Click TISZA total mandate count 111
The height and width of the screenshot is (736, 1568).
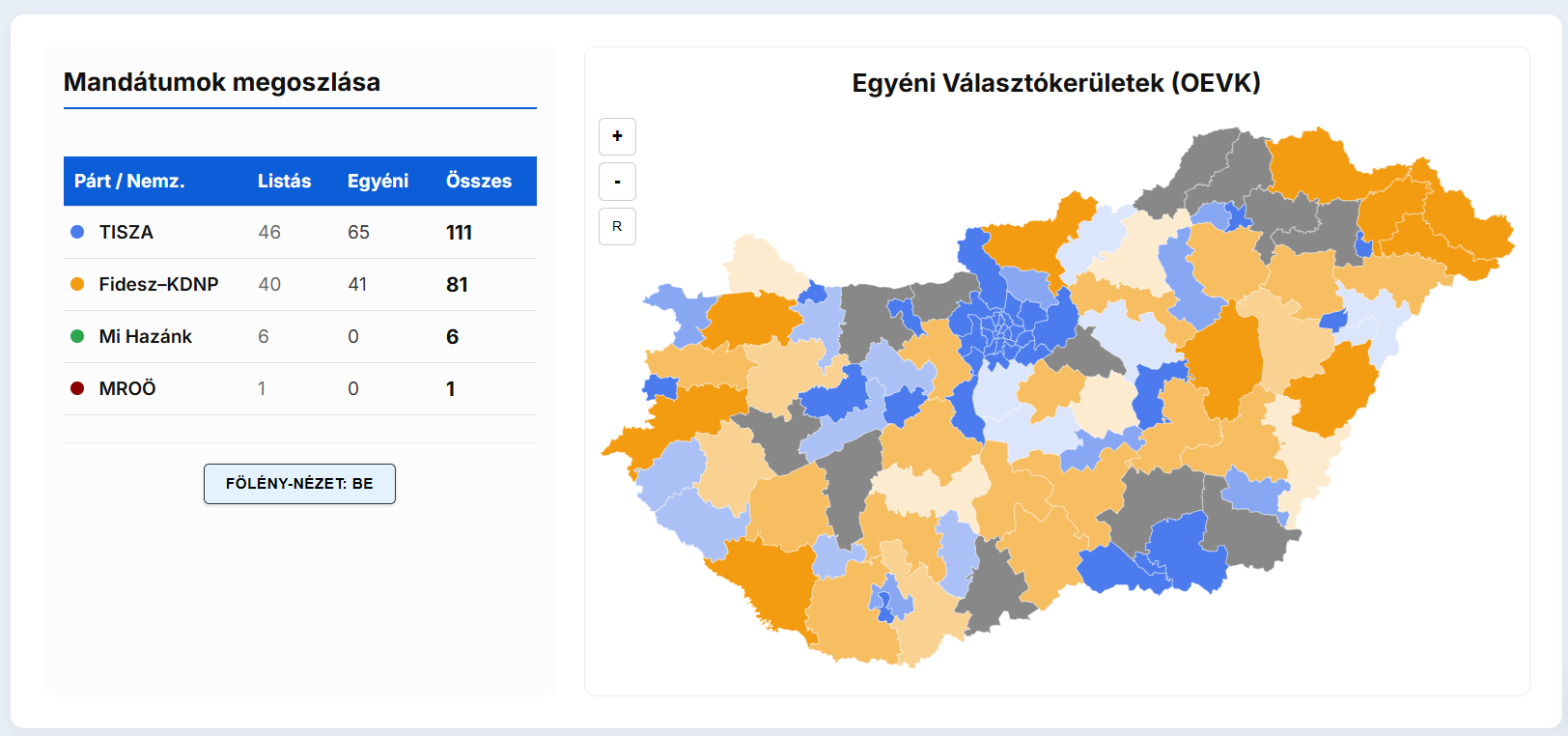459,232
